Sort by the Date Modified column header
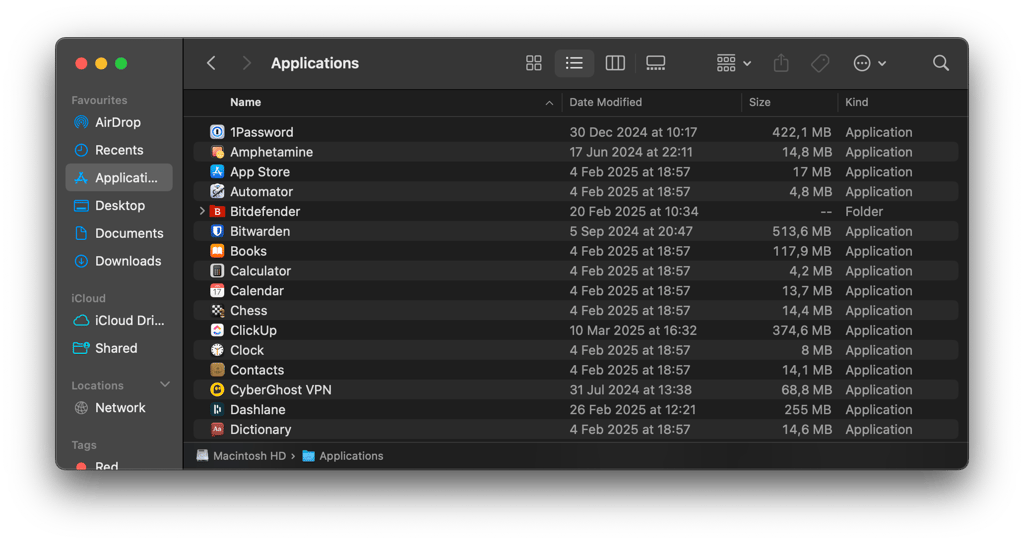 coord(605,102)
